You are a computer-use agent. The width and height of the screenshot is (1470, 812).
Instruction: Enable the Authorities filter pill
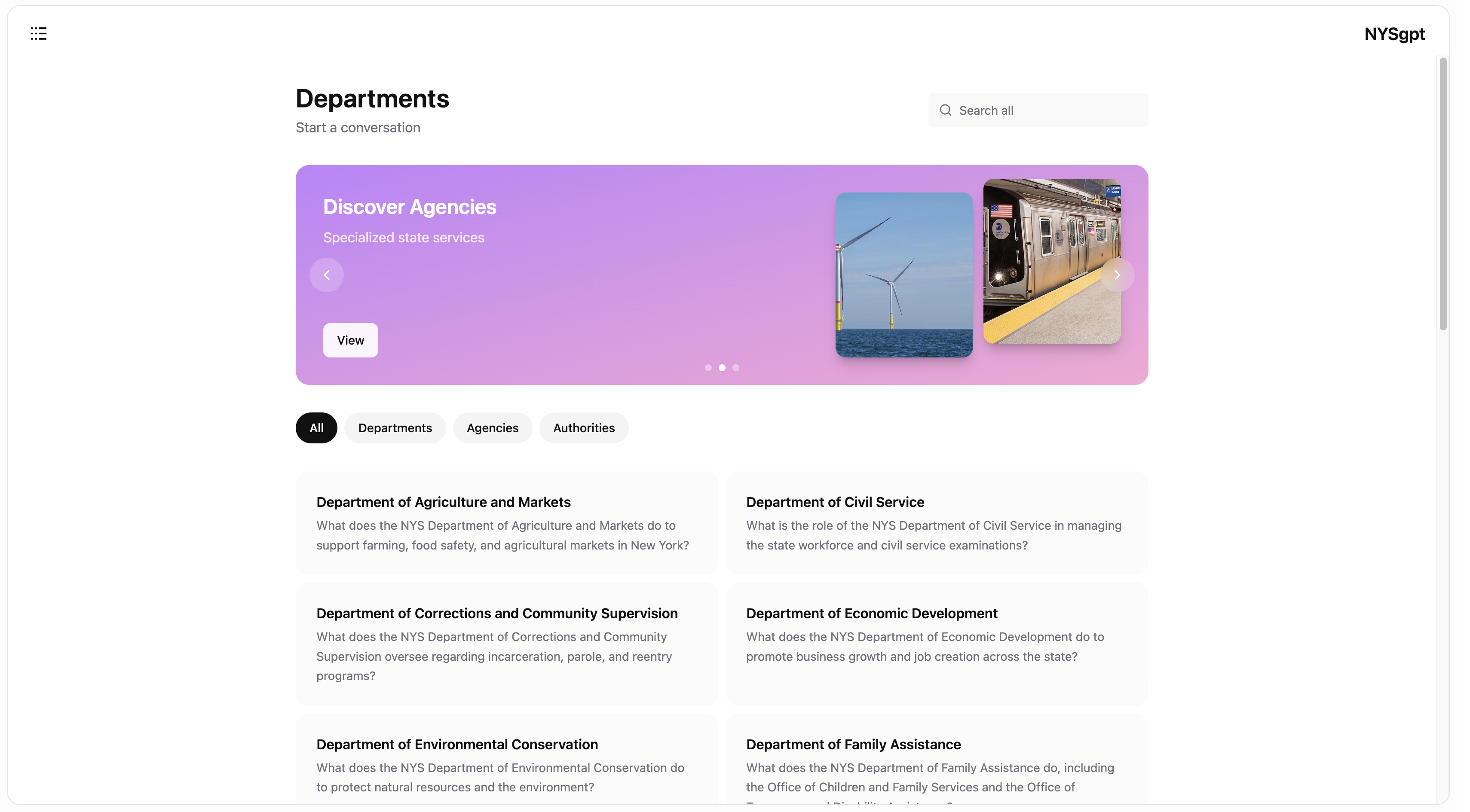(x=584, y=427)
